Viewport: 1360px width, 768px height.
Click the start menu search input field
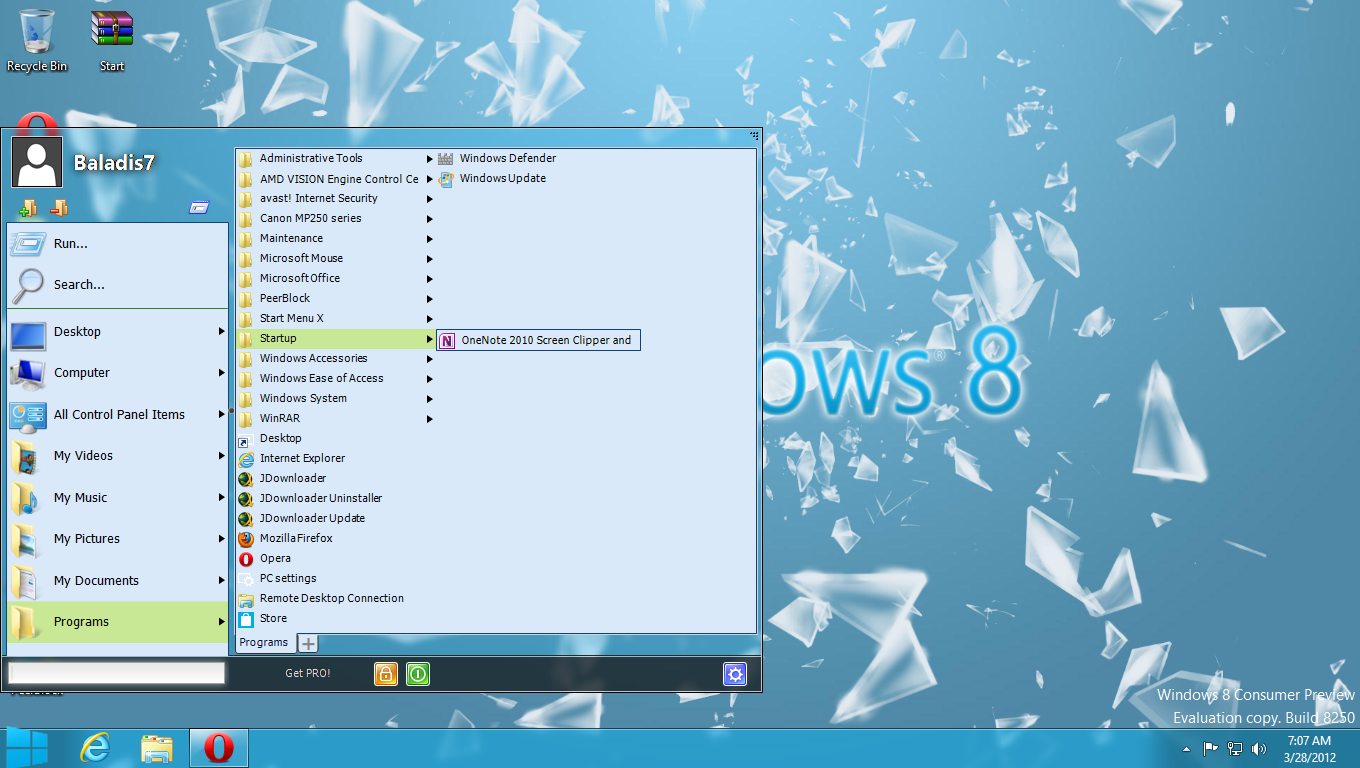(115, 673)
